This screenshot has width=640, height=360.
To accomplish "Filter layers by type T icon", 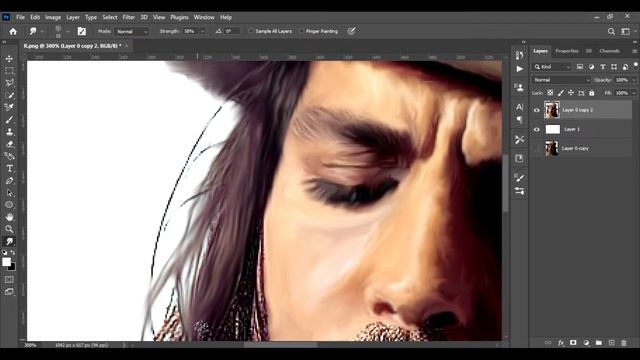I will (x=602, y=67).
